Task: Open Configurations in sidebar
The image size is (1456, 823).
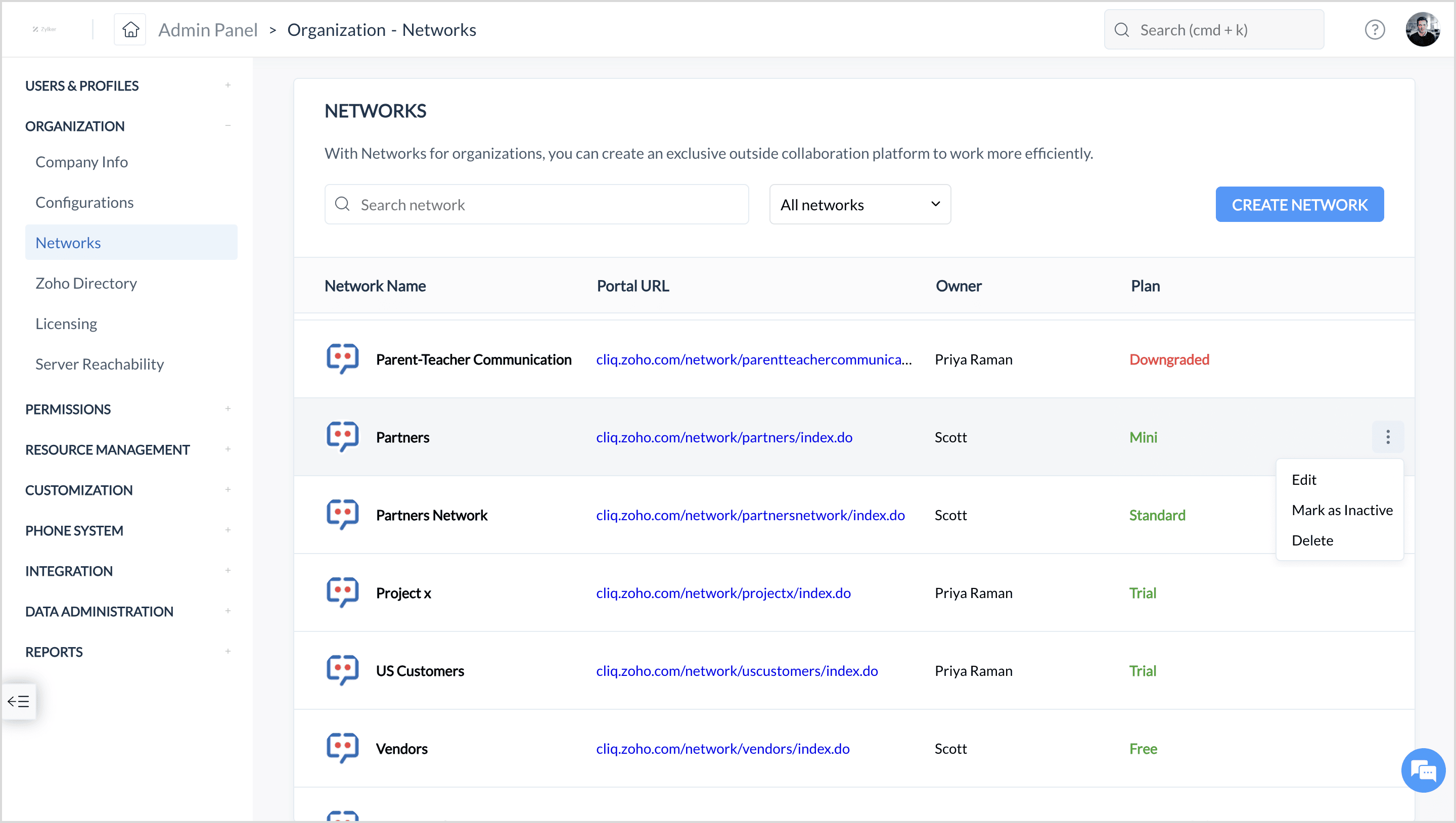Action: (84, 202)
